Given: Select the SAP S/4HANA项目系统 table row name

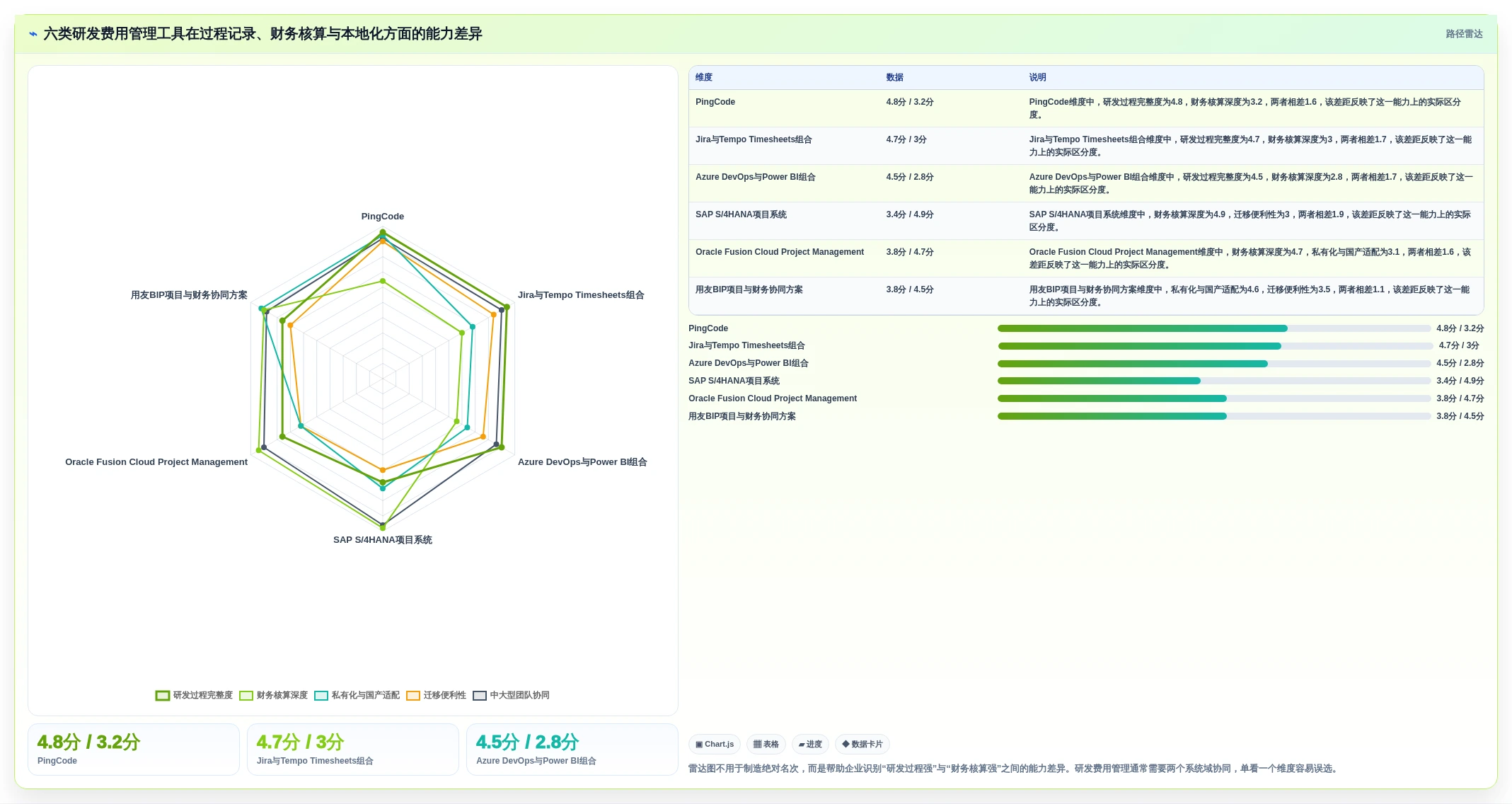Looking at the screenshot, I should 741,215.
